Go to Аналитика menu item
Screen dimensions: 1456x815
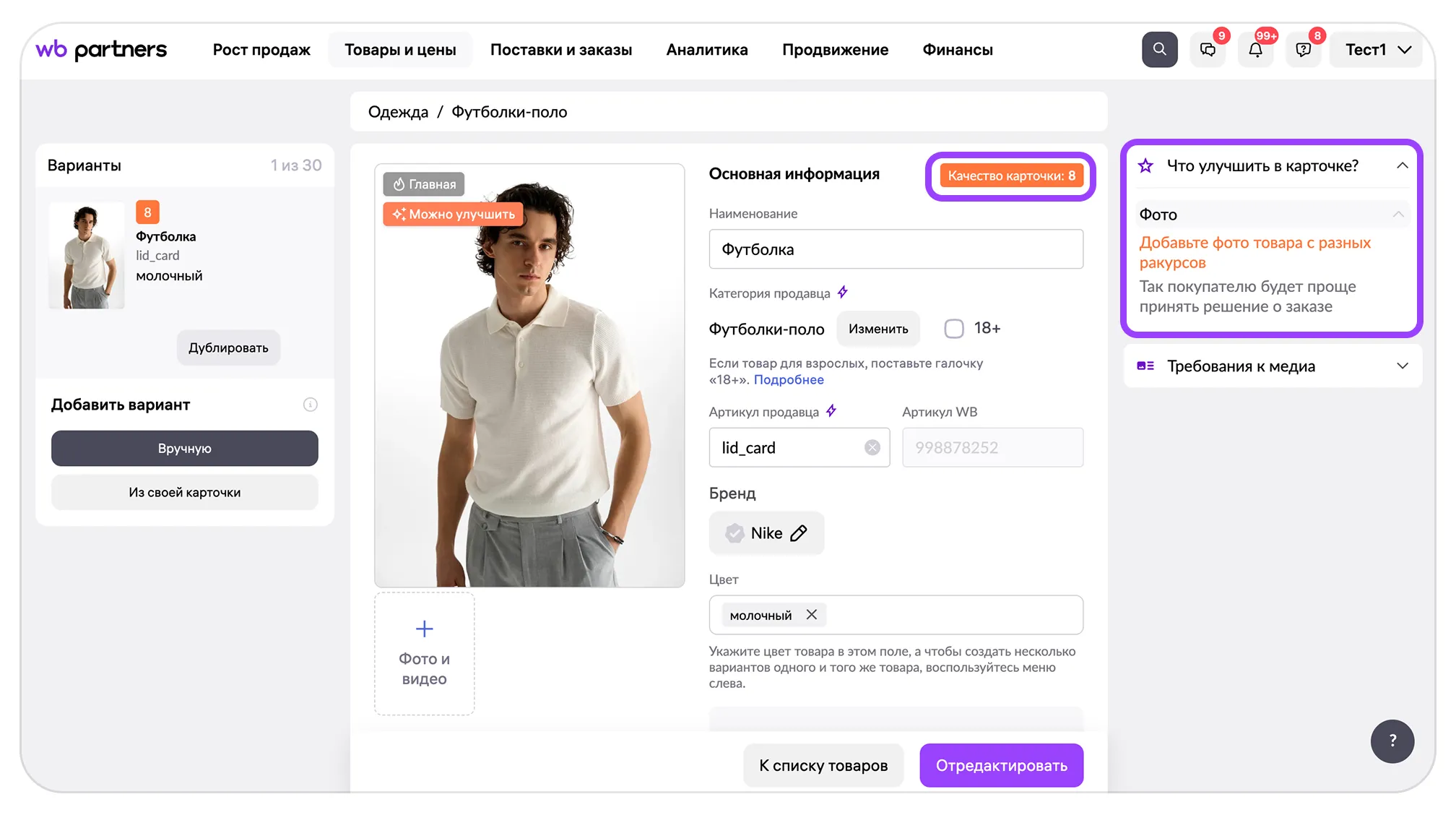pos(707,50)
